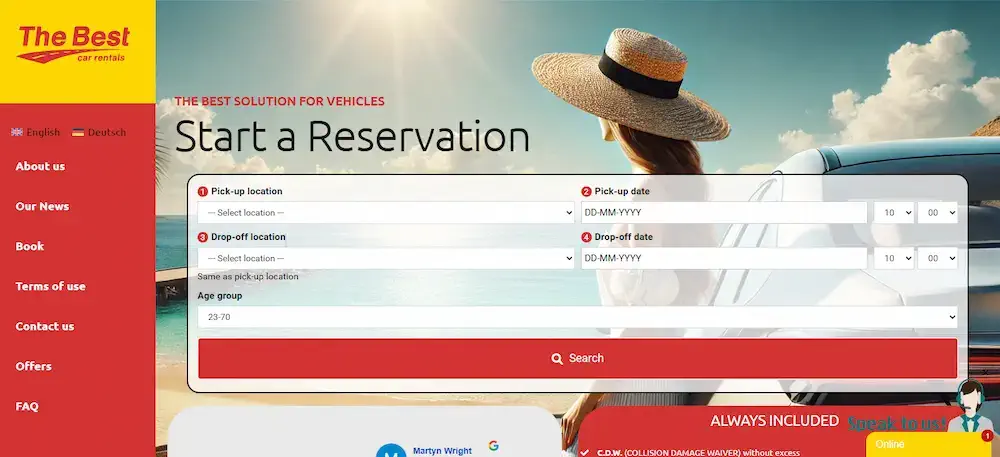Expand the Drop-off location dropdown
1000x457 pixels.
pos(386,258)
